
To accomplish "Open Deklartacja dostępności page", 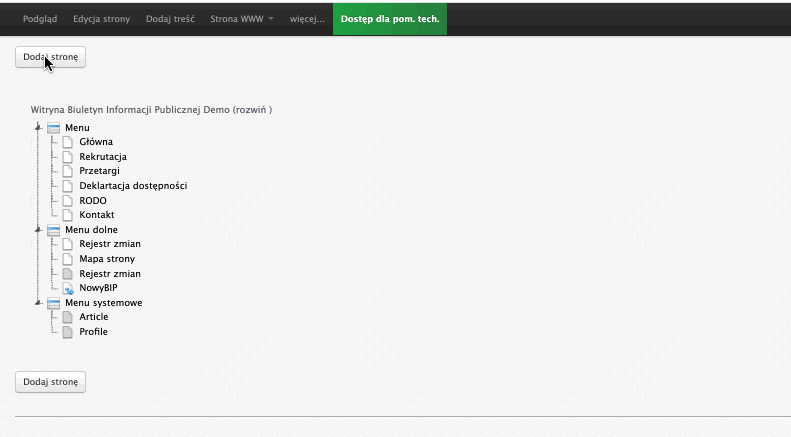I will click(133, 186).
